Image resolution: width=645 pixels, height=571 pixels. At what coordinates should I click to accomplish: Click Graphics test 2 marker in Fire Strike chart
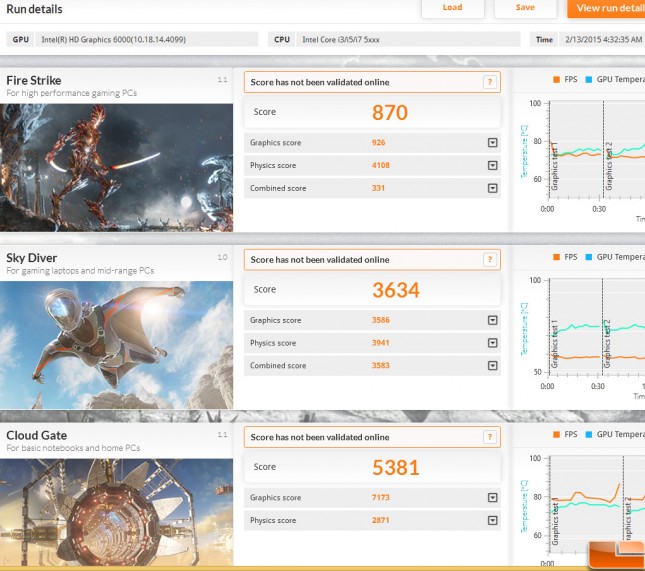click(x=609, y=167)
